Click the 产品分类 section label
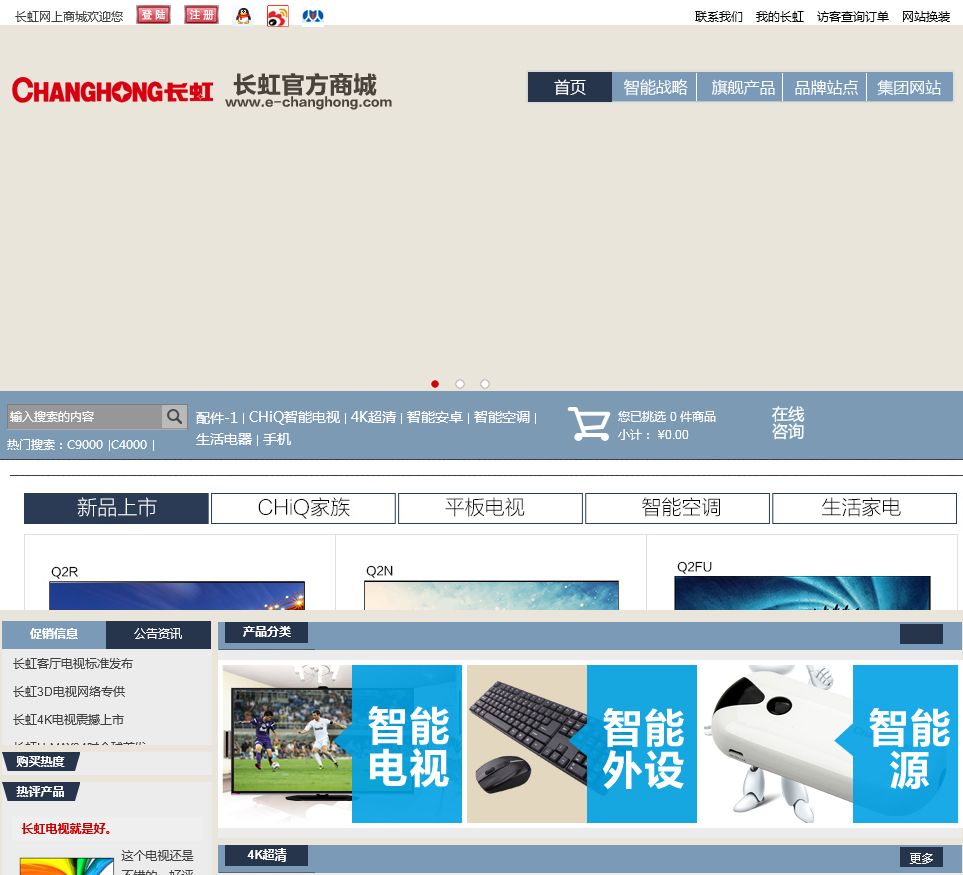This screenshot has height=875, width=963. tap(267, 632)
